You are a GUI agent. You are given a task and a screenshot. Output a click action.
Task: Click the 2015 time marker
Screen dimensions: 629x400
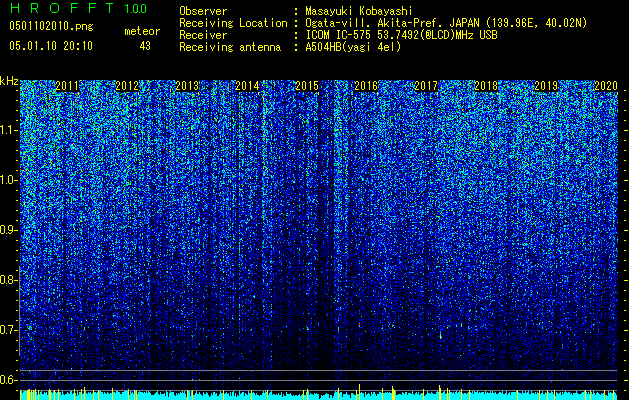[307, 86]
